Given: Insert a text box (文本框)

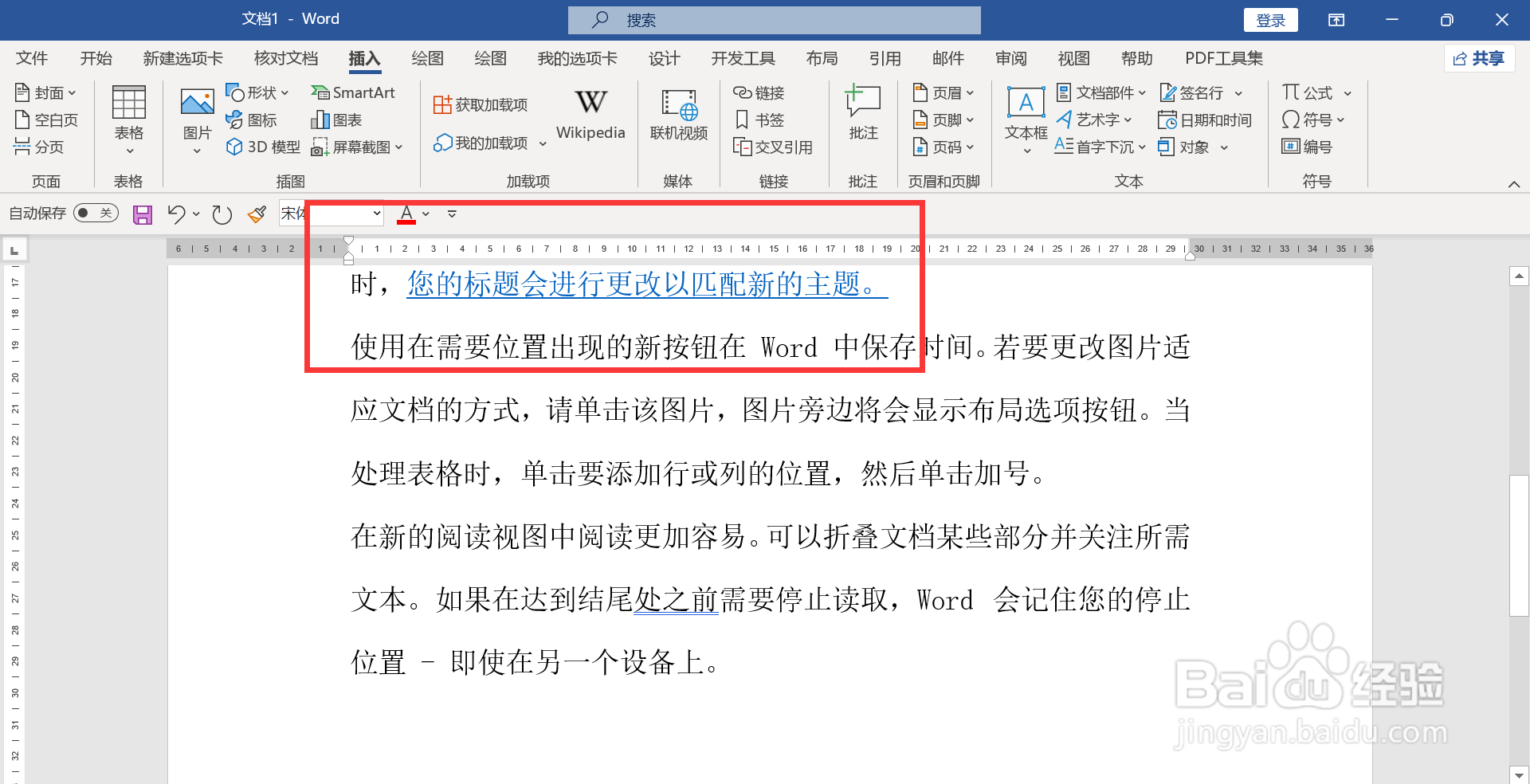Looking at the screenshot, I should tap(1026, 120).
